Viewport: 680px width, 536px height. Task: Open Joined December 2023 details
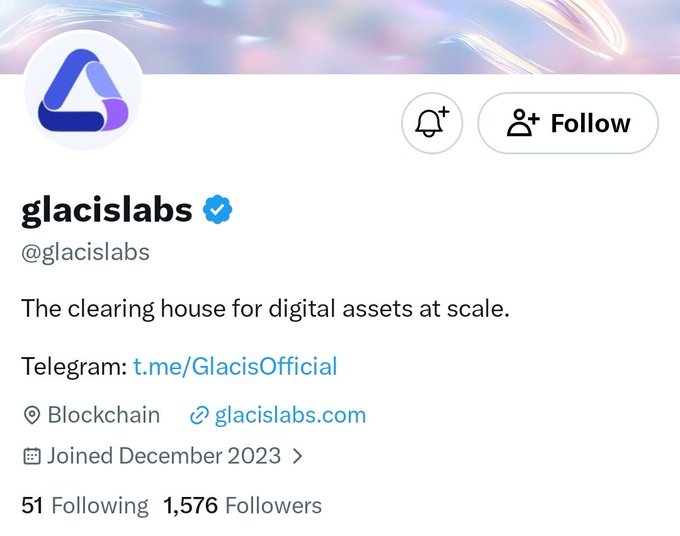coord(163,456)
